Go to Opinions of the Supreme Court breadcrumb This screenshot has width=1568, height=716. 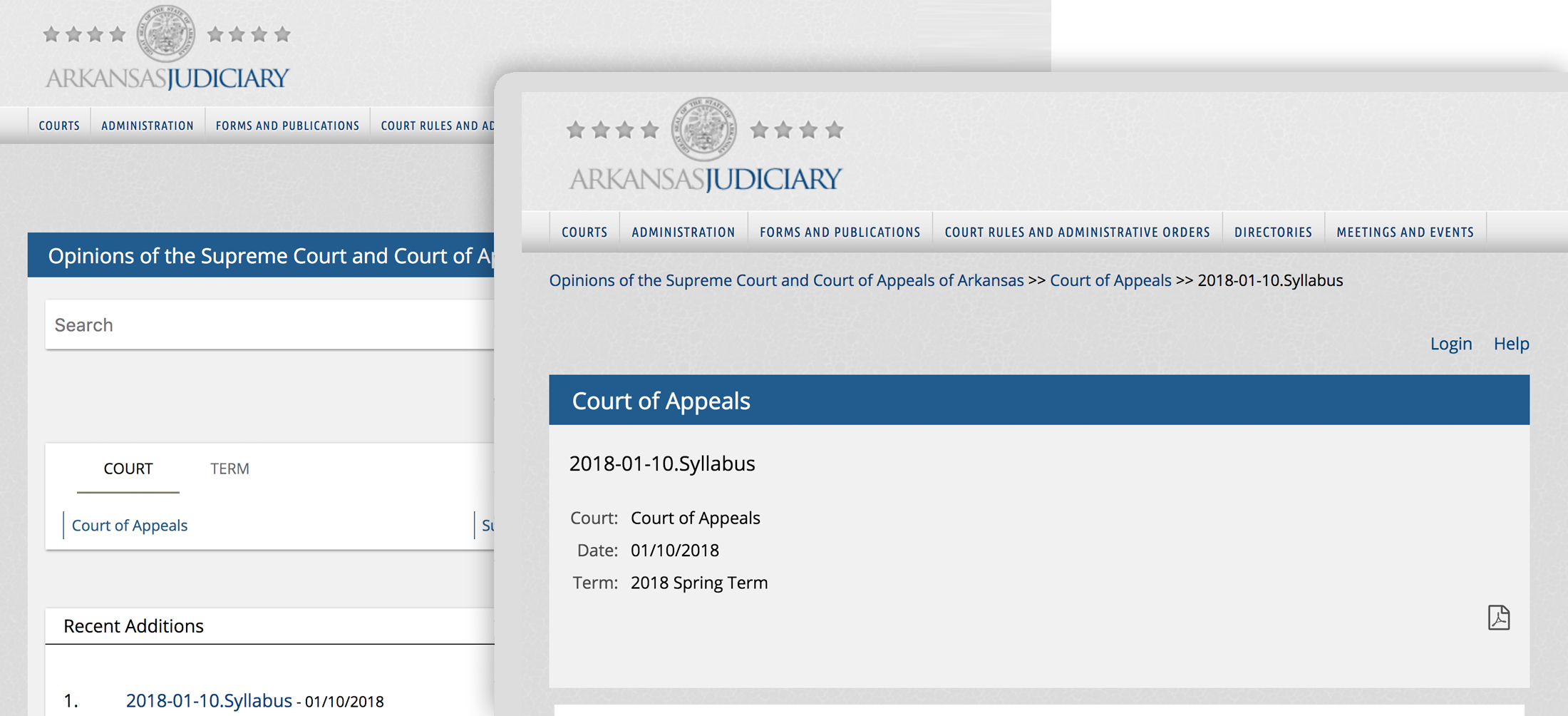(786, 280)
